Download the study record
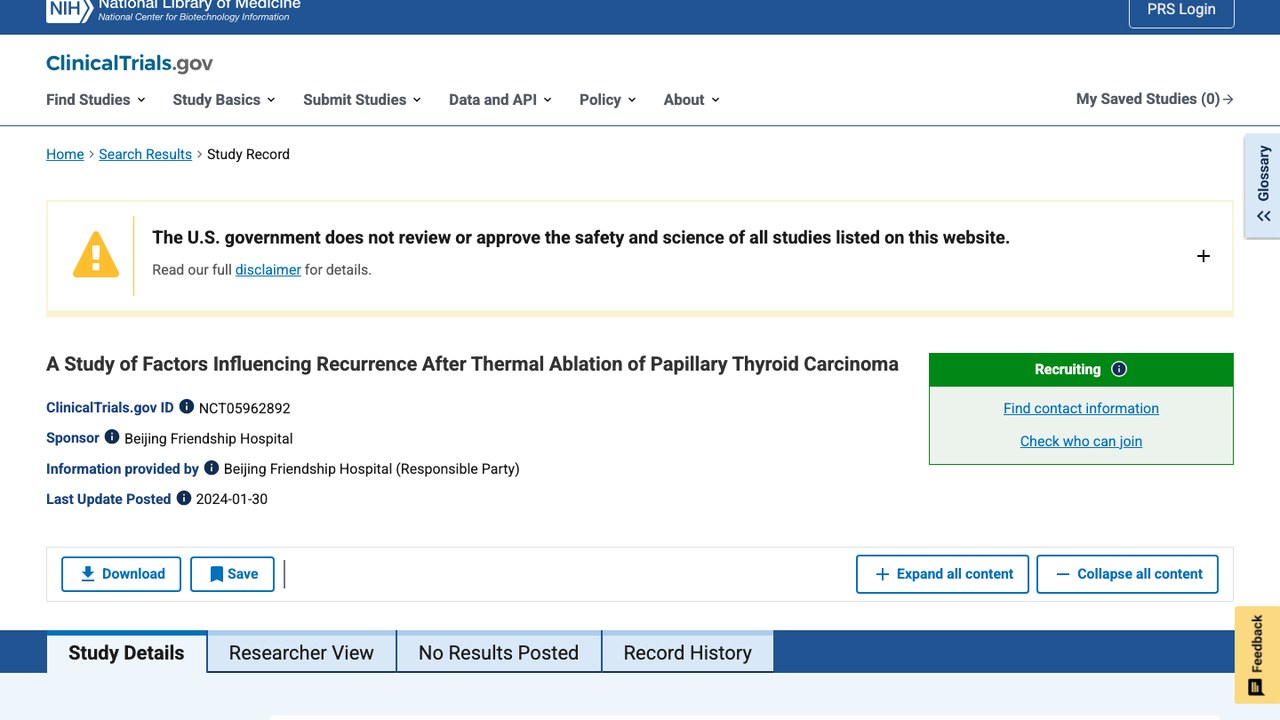 pos(121,574)
